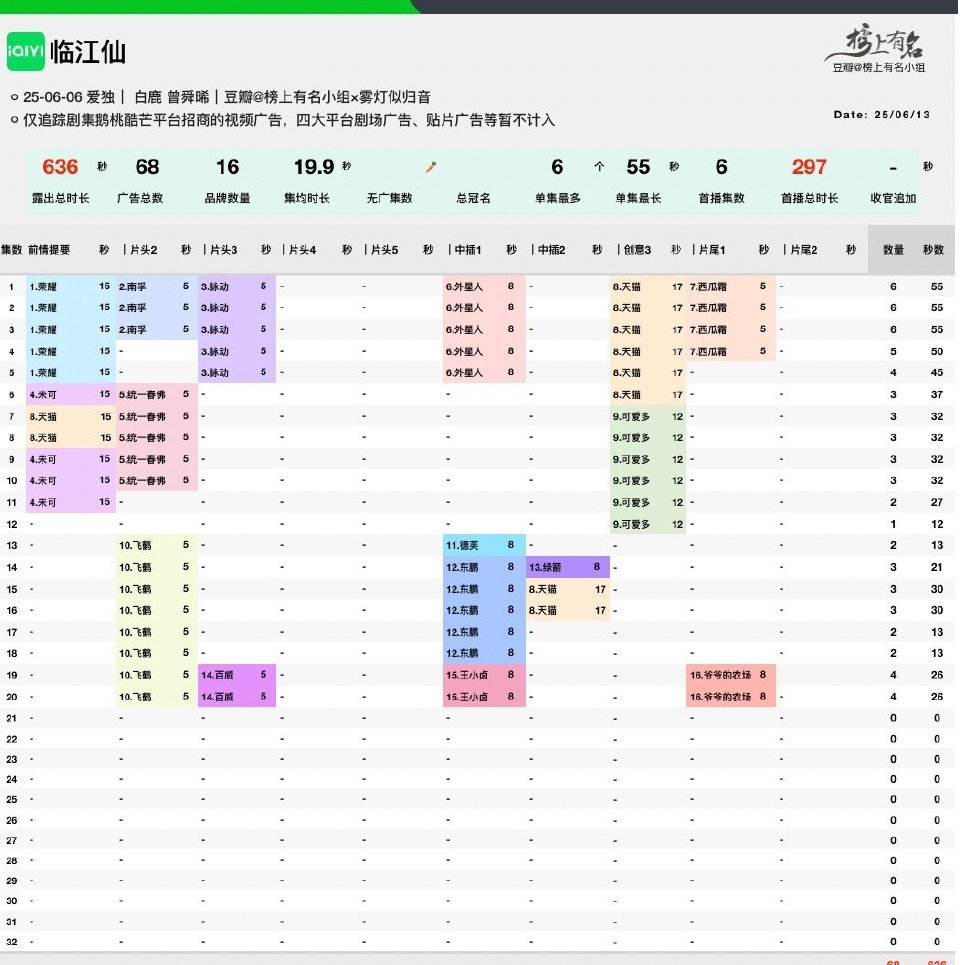Click the 片头3 column header

click(x=223, y=250)
